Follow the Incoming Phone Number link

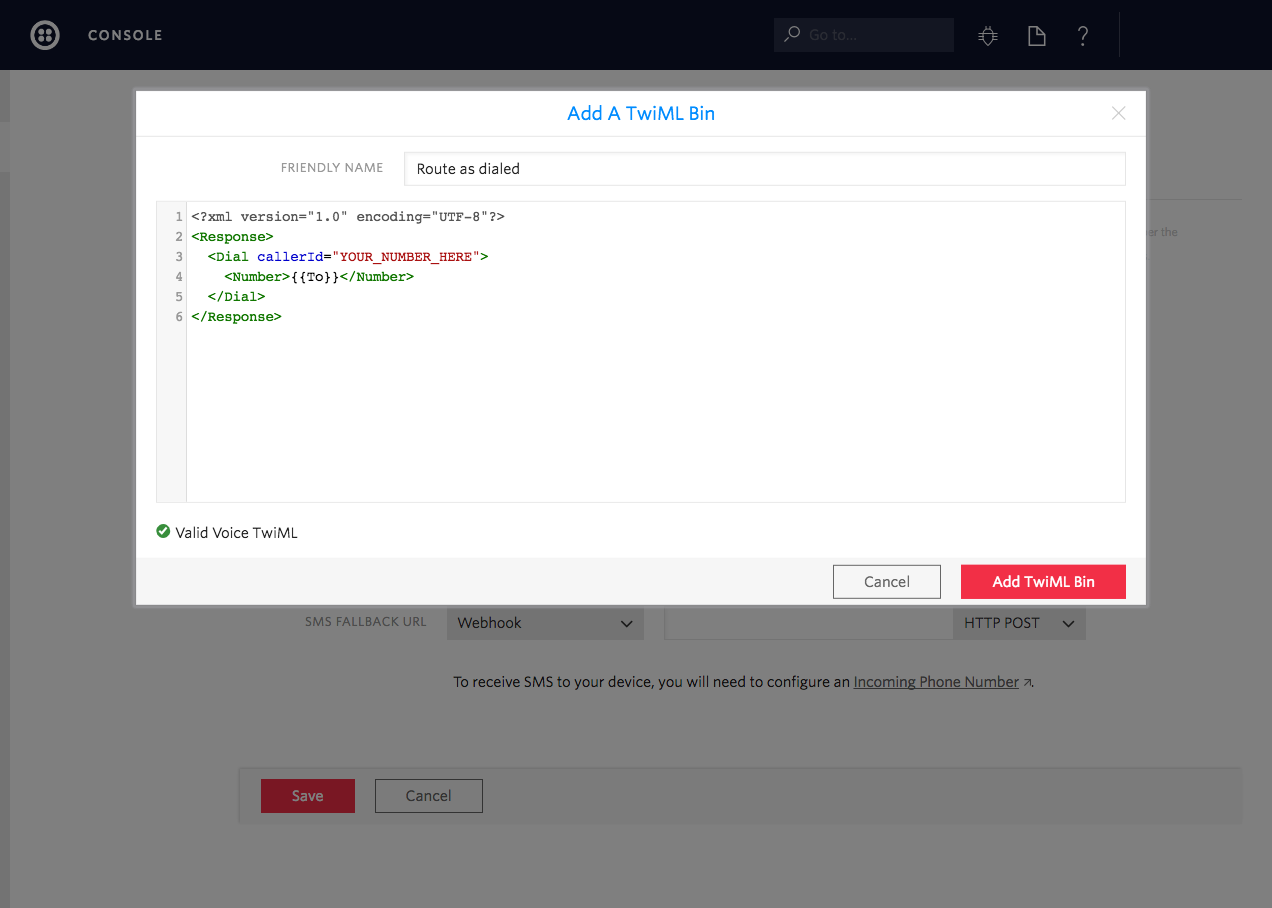[936, 682]
